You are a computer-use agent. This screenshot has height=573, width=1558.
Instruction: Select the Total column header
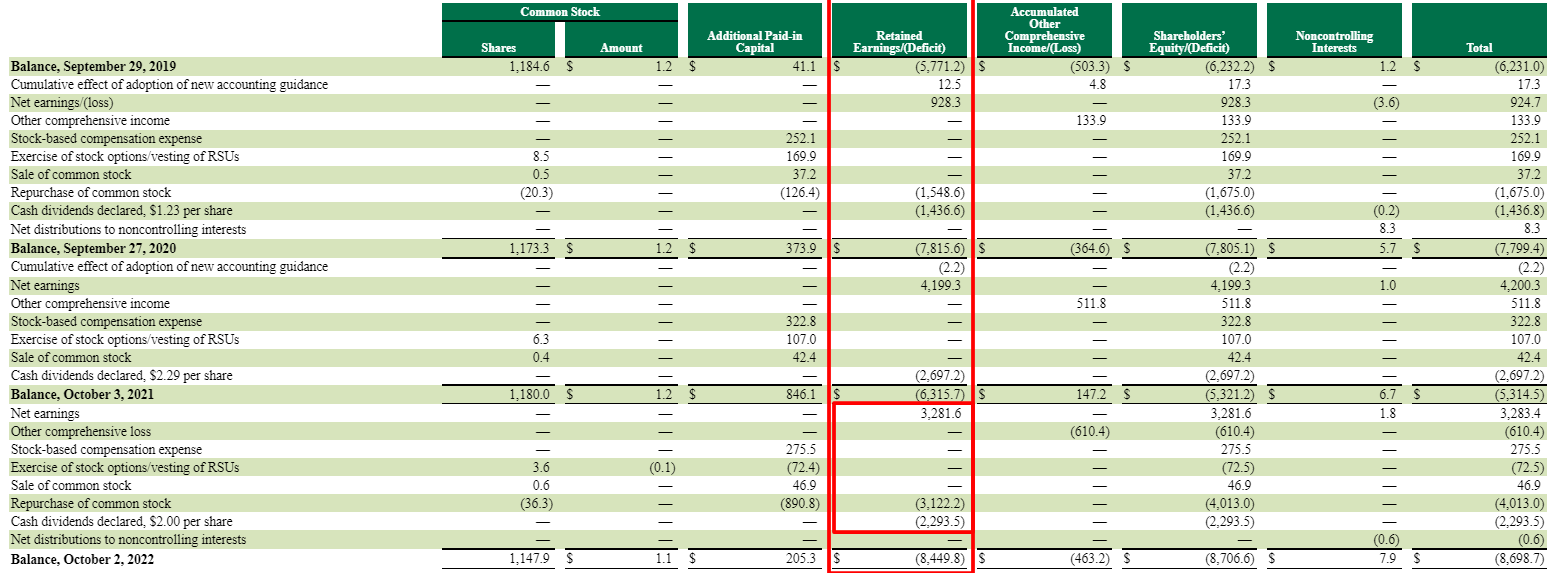[x=1478, y=47]
